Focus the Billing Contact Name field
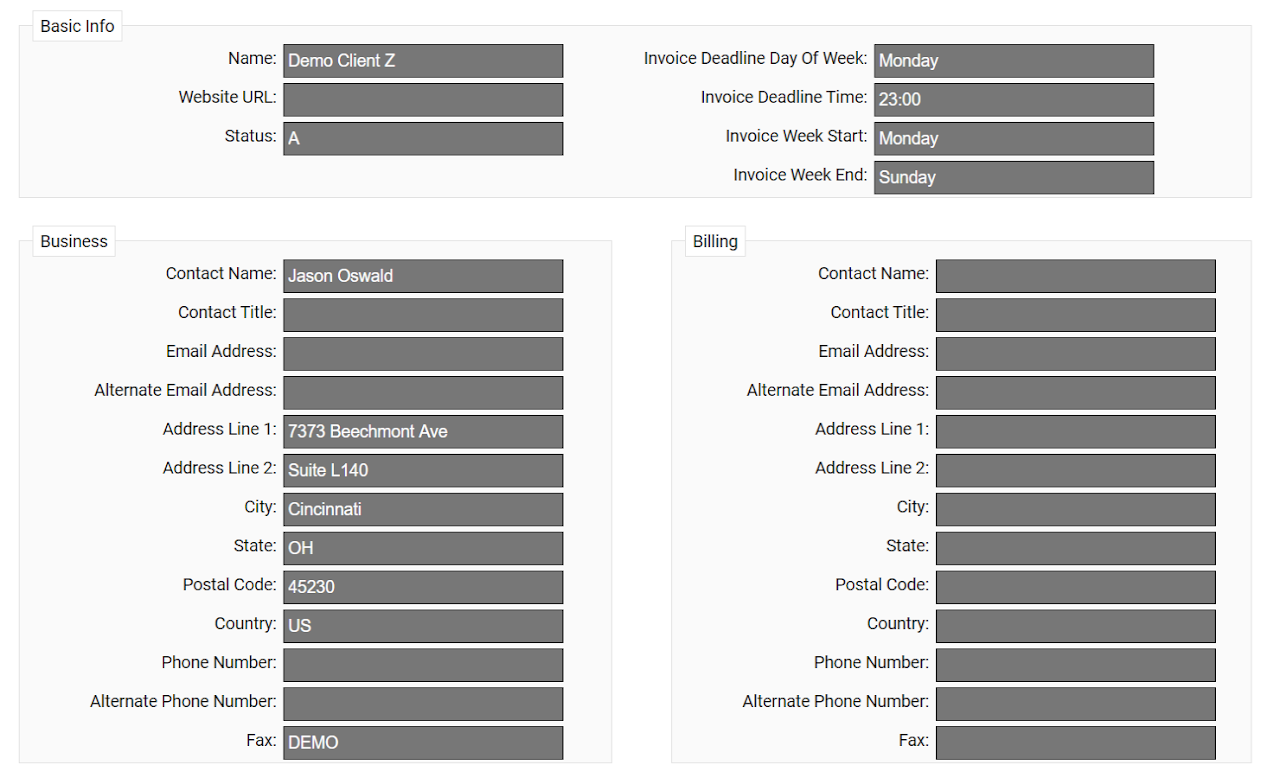Viewport: 1280px width, 765px height. point(1076,275)
